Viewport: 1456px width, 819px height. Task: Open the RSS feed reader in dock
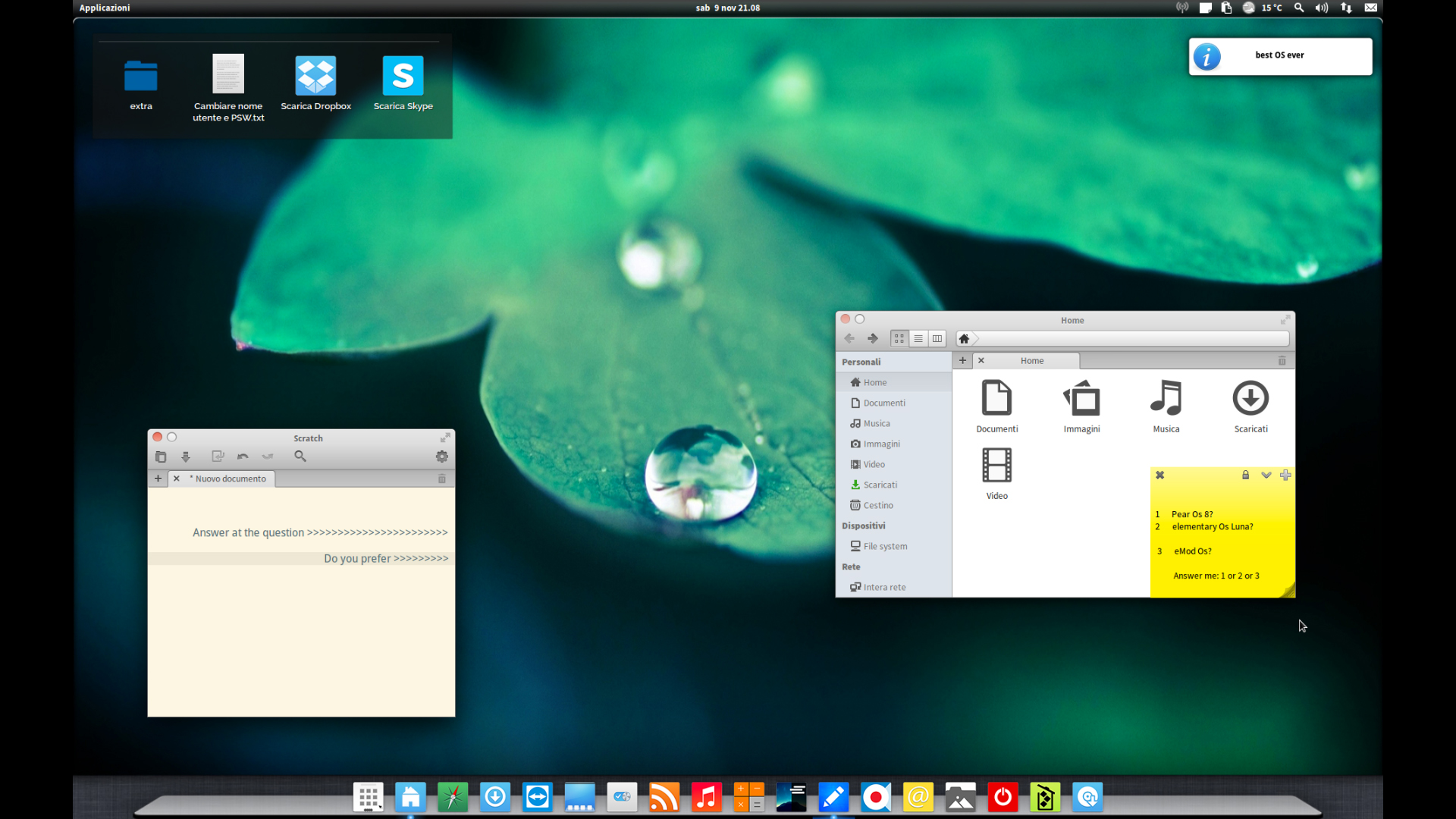664,797
